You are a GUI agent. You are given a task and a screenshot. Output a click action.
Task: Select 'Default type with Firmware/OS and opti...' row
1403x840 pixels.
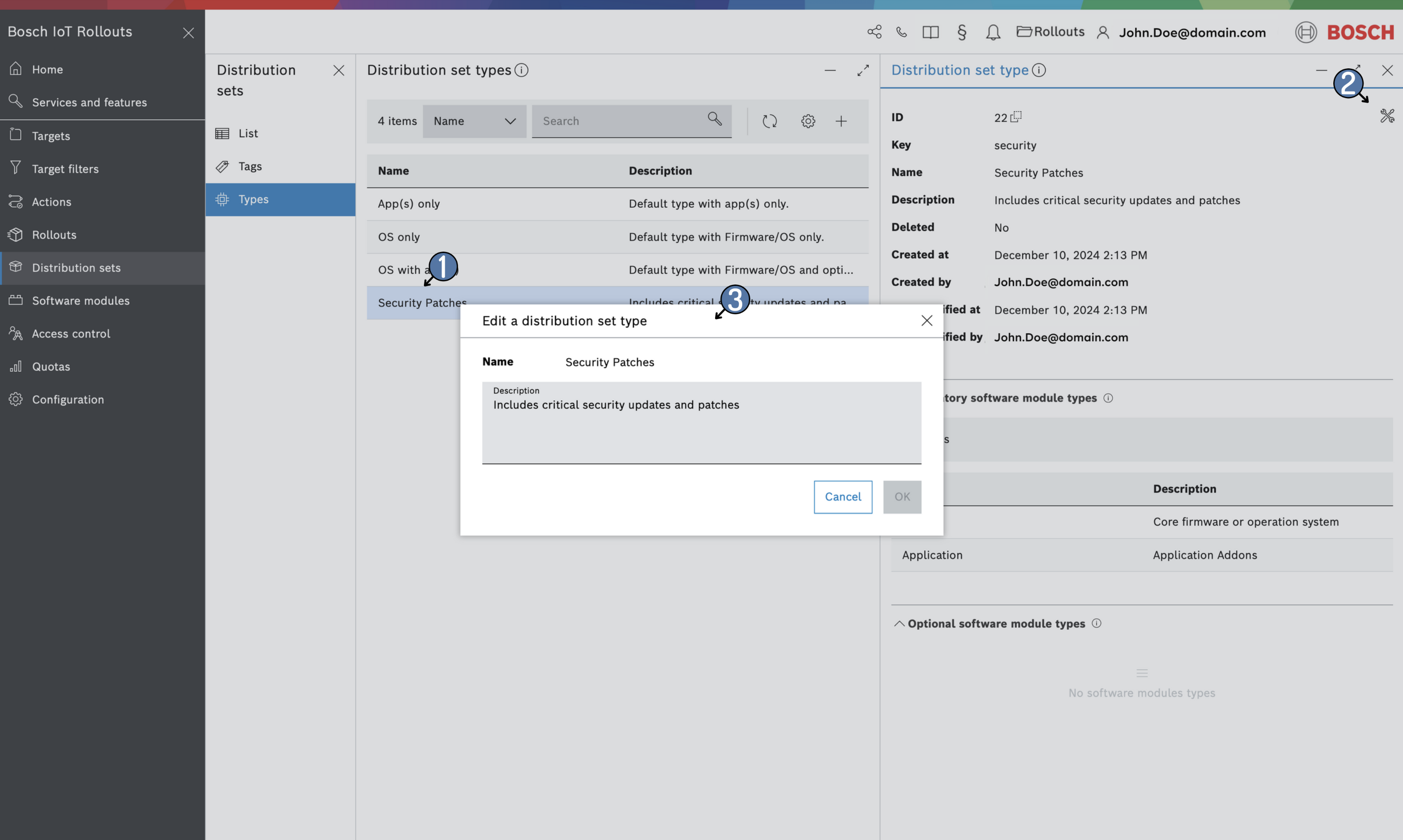(617, 270)
